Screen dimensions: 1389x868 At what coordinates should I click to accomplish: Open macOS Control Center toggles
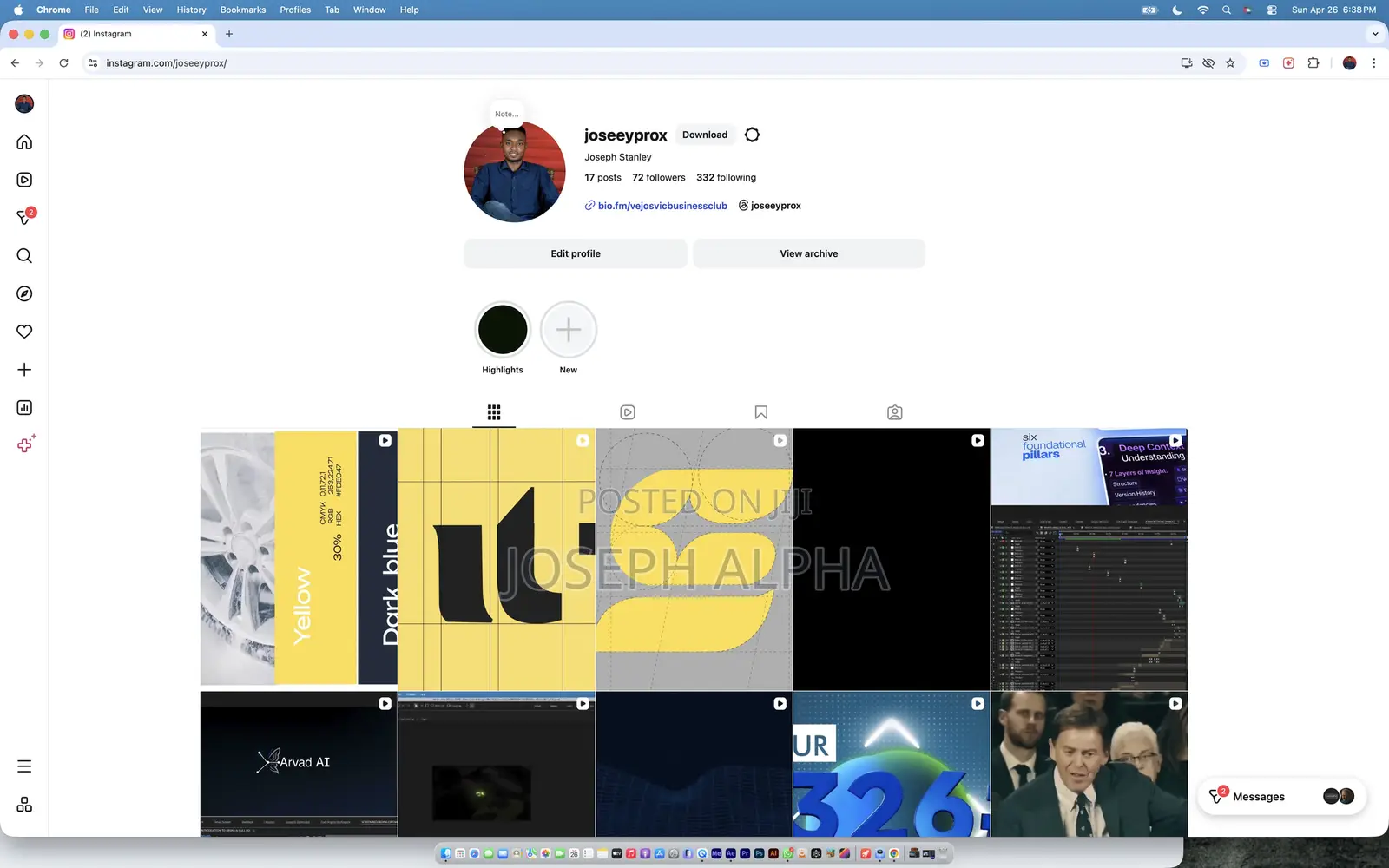pos(1272,10)
